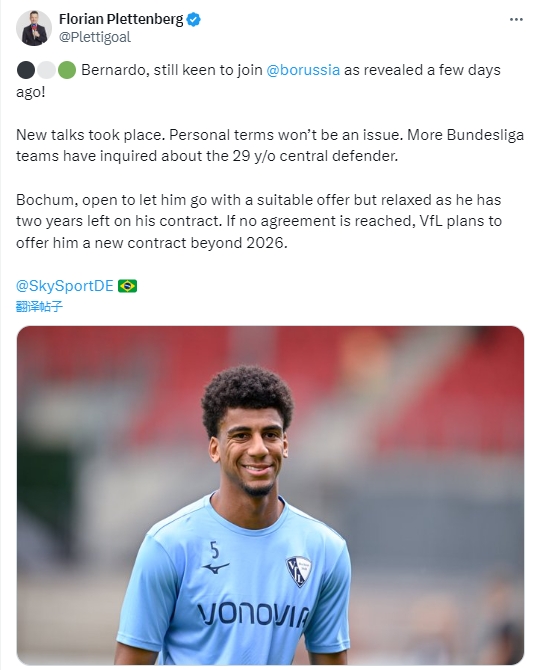Open the three-dot more options menu
Viewport: 538px width, 670px height.
516,19
